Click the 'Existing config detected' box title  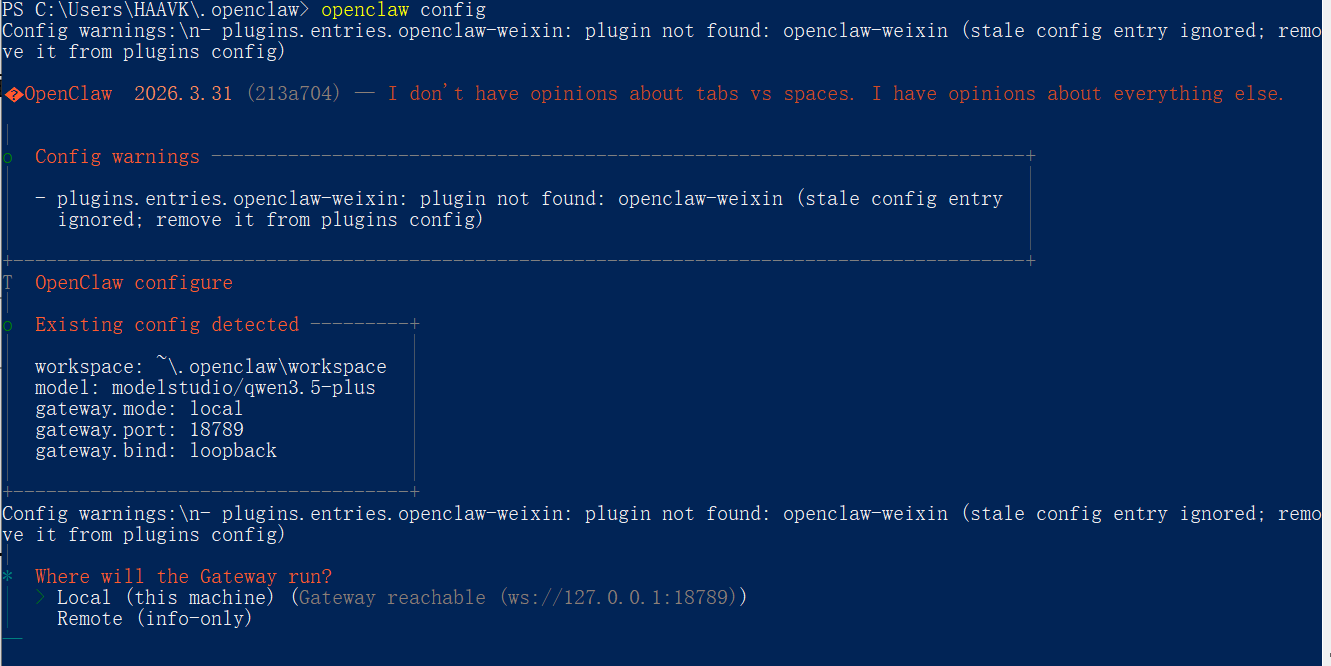[166, 325]
